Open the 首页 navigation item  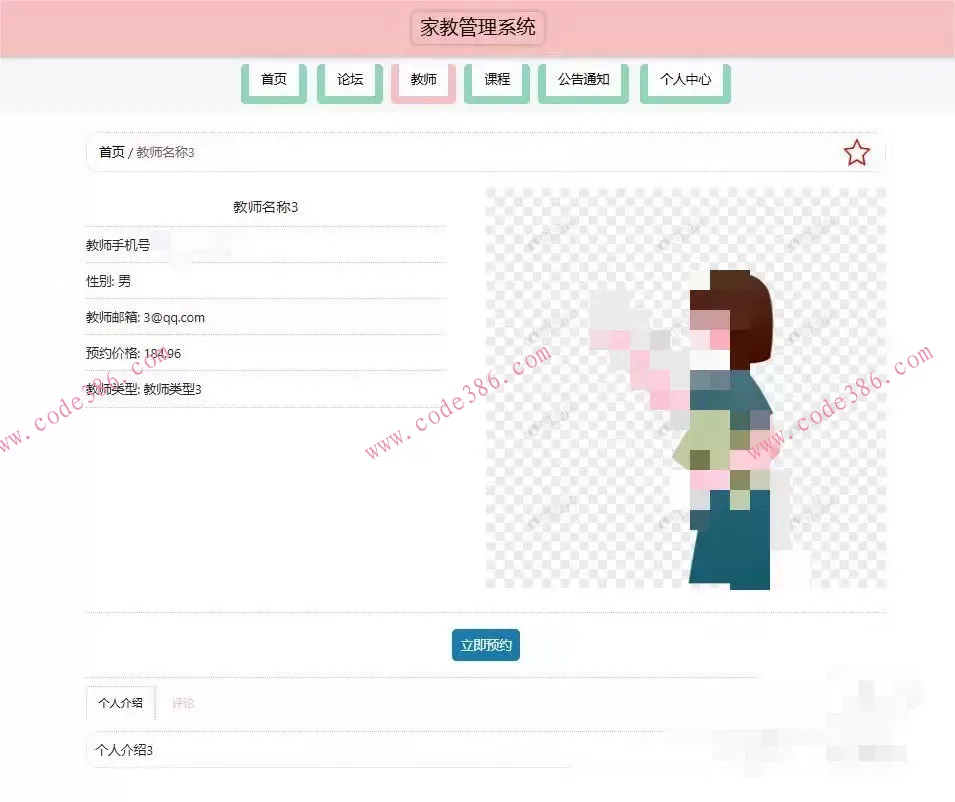click(x=273, y=81)
